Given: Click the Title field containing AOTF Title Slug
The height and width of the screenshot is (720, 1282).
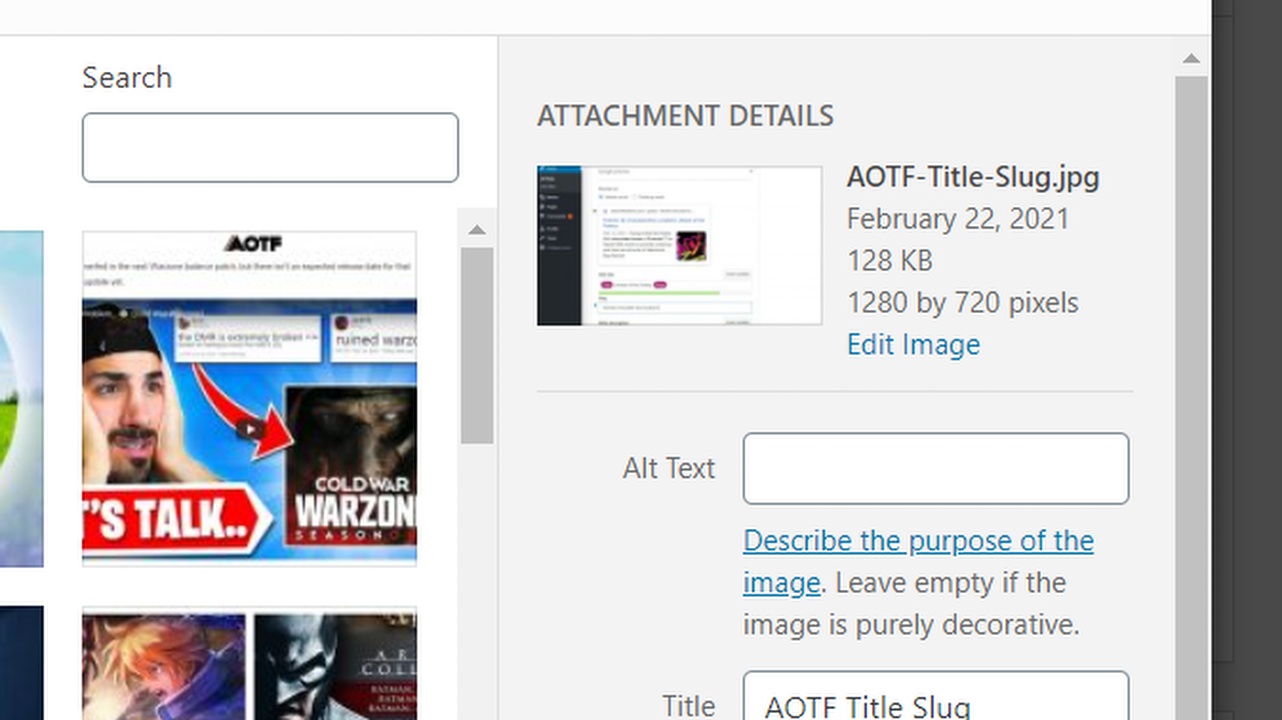Looking at the screenshot, I should [935, 700].
